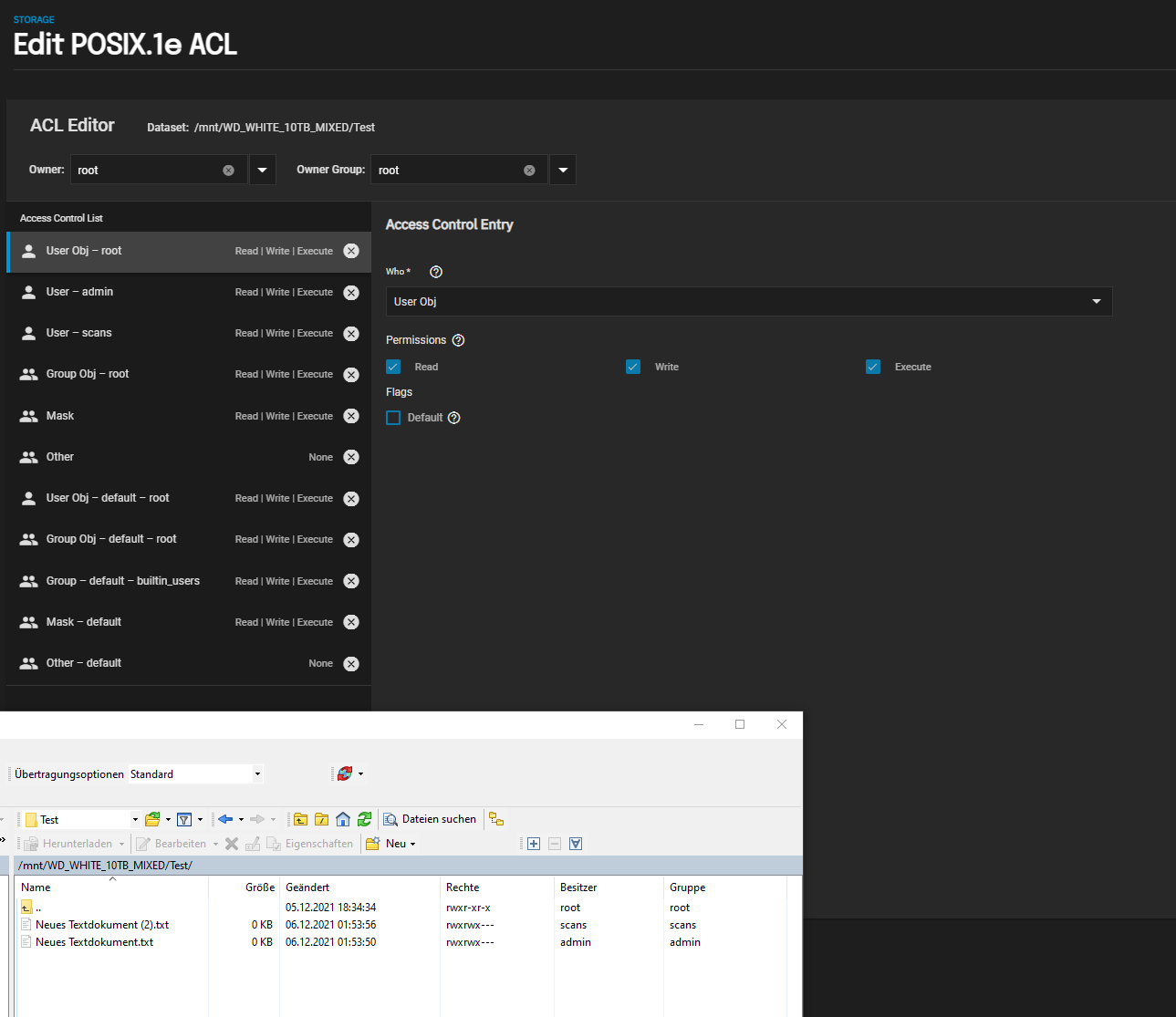Select the Mask ACL entry
1176x1017 pixels.
(189, 416)
